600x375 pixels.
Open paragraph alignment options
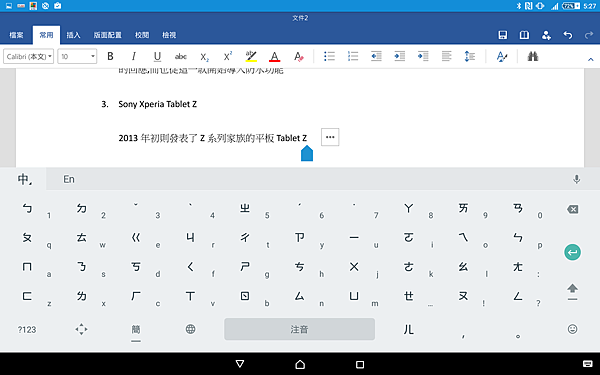click(x=446, y=57)
